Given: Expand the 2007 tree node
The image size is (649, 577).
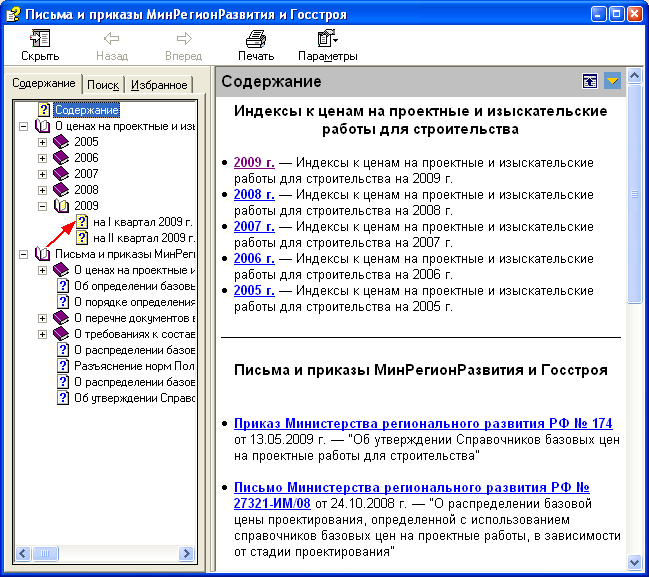Looking at the screenshot, I should coord(42,174).
